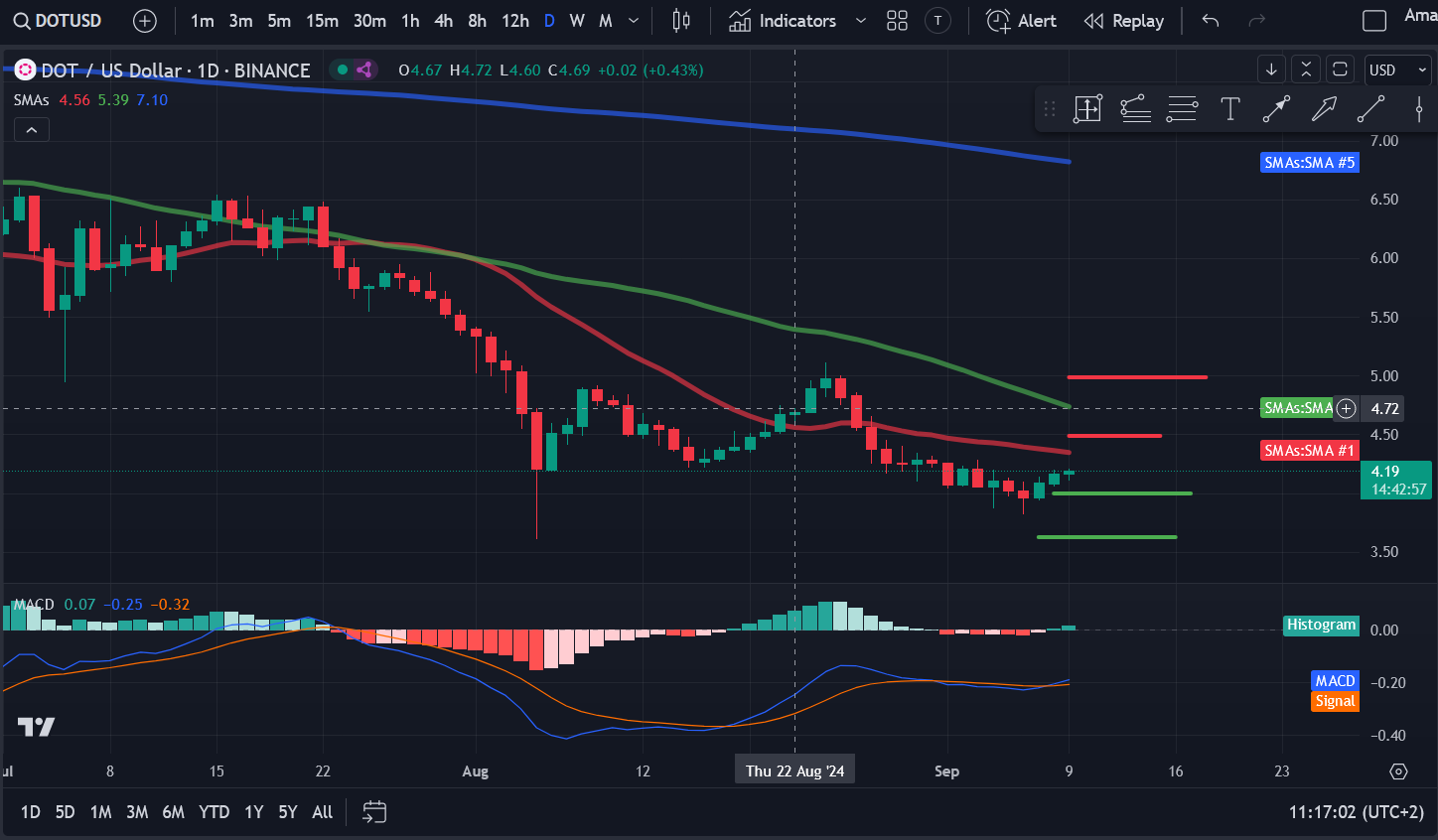Add alert at 4.72 using plus button
1438x840 pixels.
pos(1346,408)
